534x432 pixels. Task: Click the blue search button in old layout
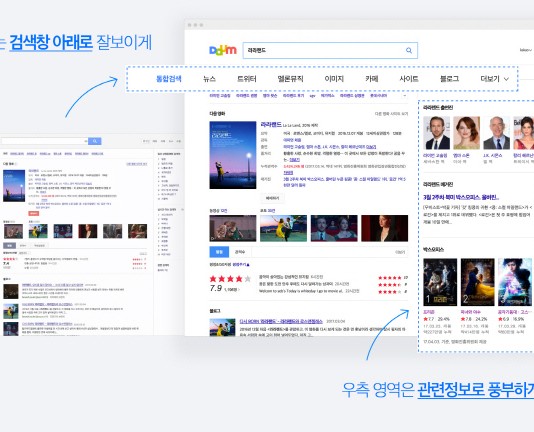point(95,141)
